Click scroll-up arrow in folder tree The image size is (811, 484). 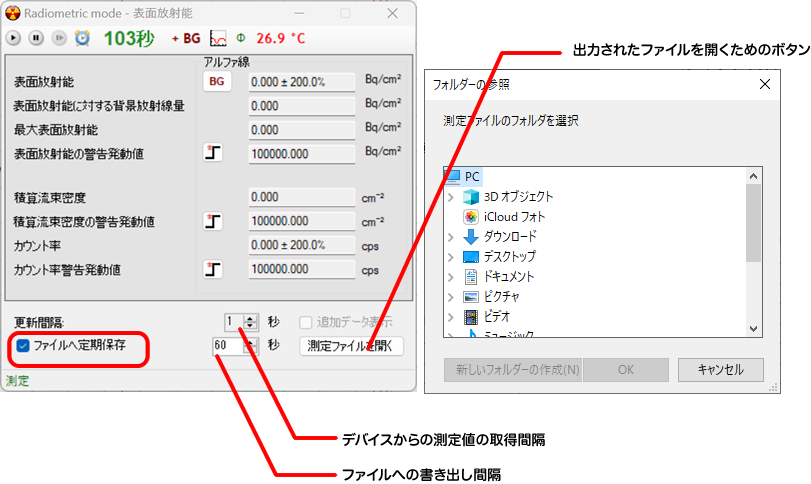(x=754, y=176)
